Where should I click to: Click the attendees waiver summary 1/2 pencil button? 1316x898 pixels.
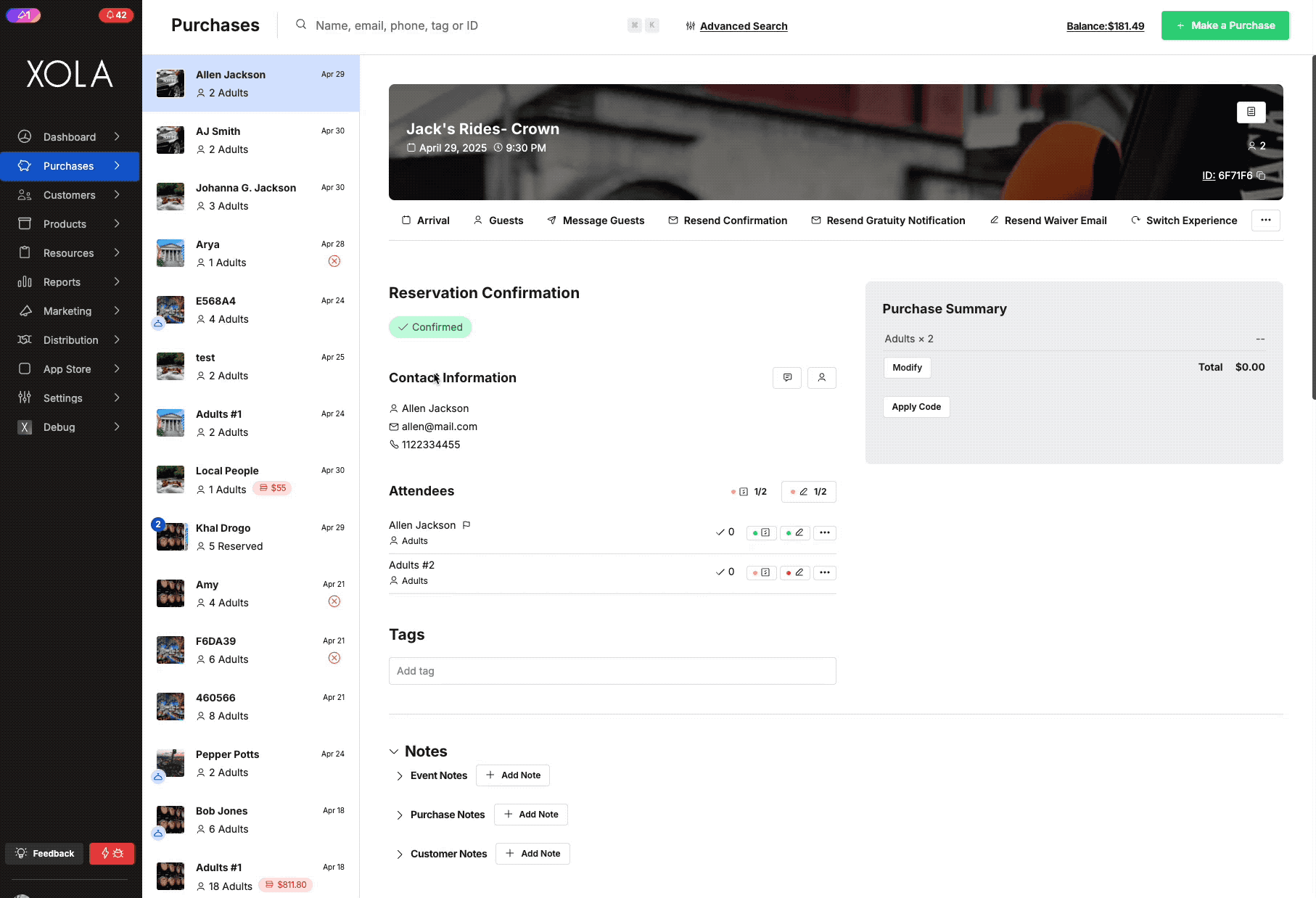pyautogui.click(x=809, y=492)
